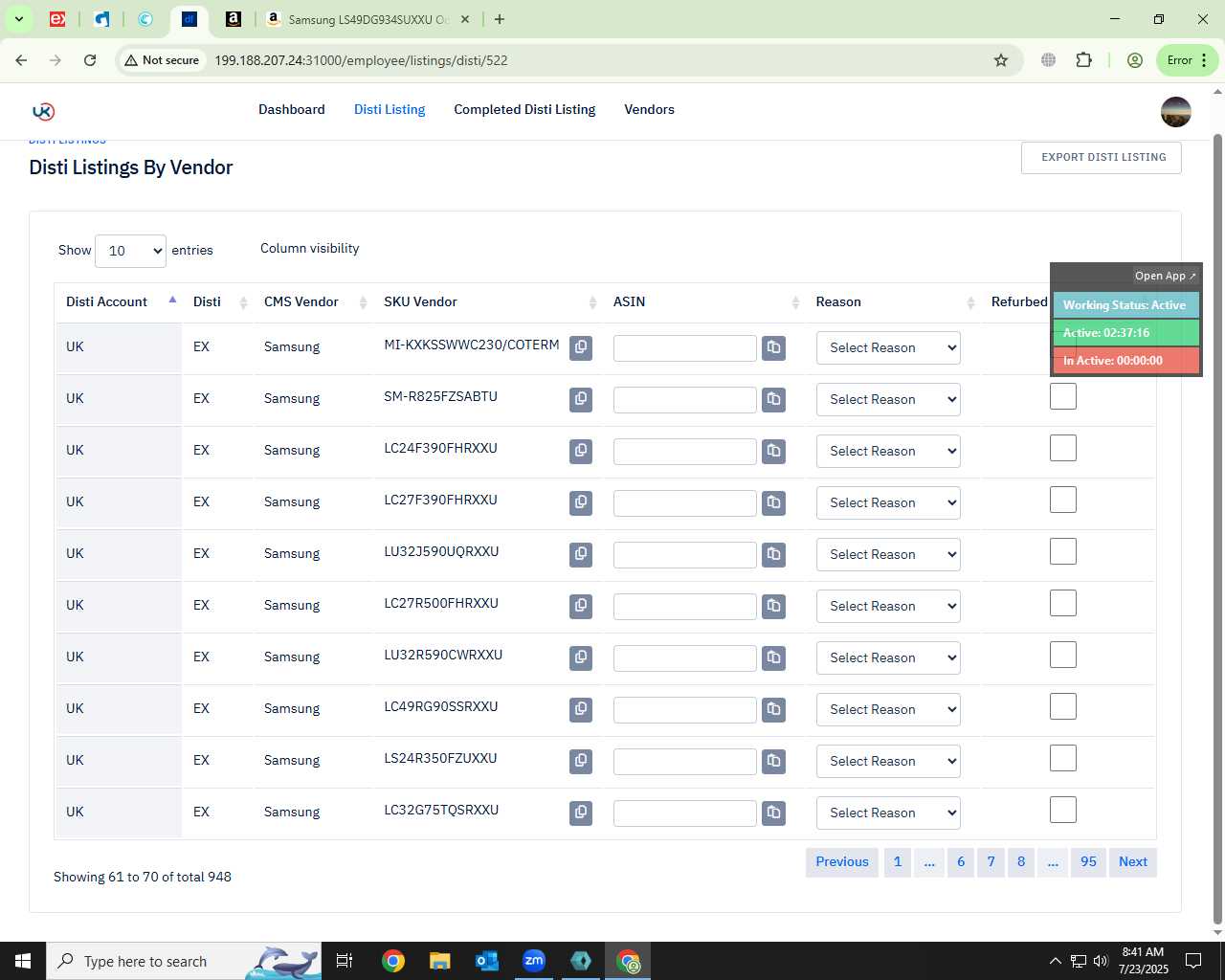Image resolution: width=1225 pixels, height=980 pixels.
Task: Open the browser extensions puzzle icon
Action: pyautogui.click(x=1083, y=60)
